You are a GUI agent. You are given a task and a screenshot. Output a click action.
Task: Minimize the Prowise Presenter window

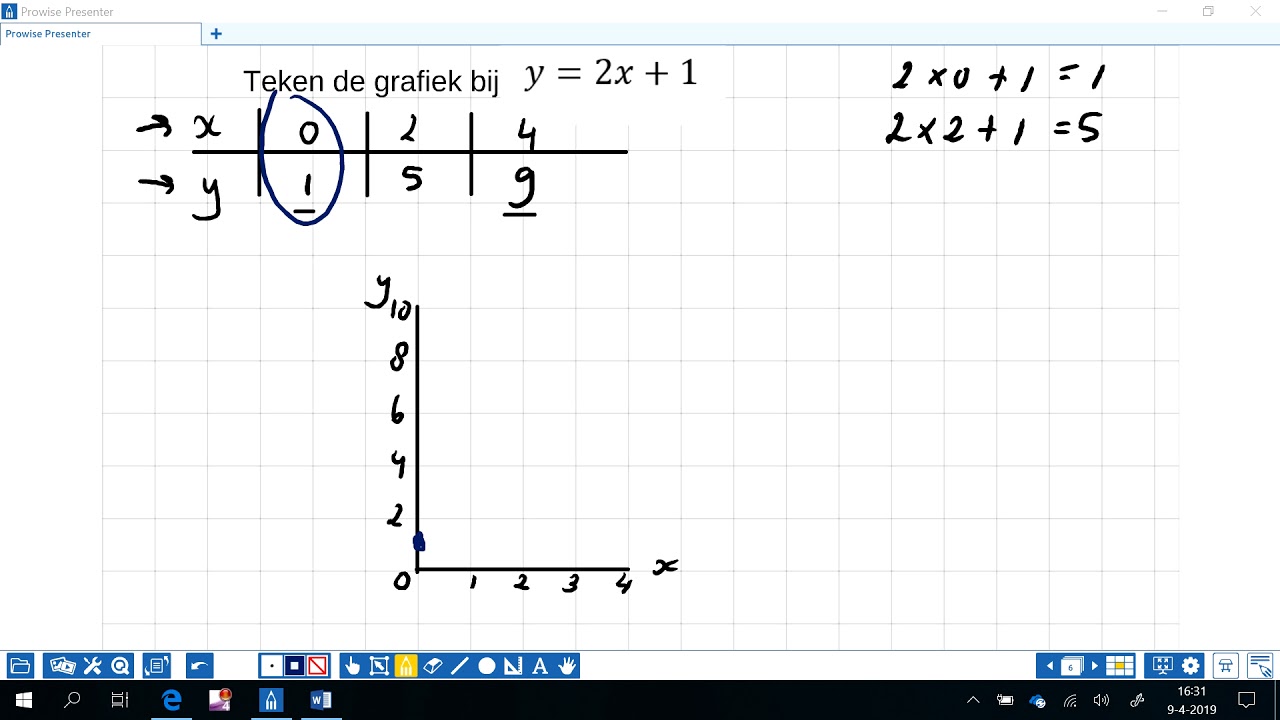coord(1162,12)
